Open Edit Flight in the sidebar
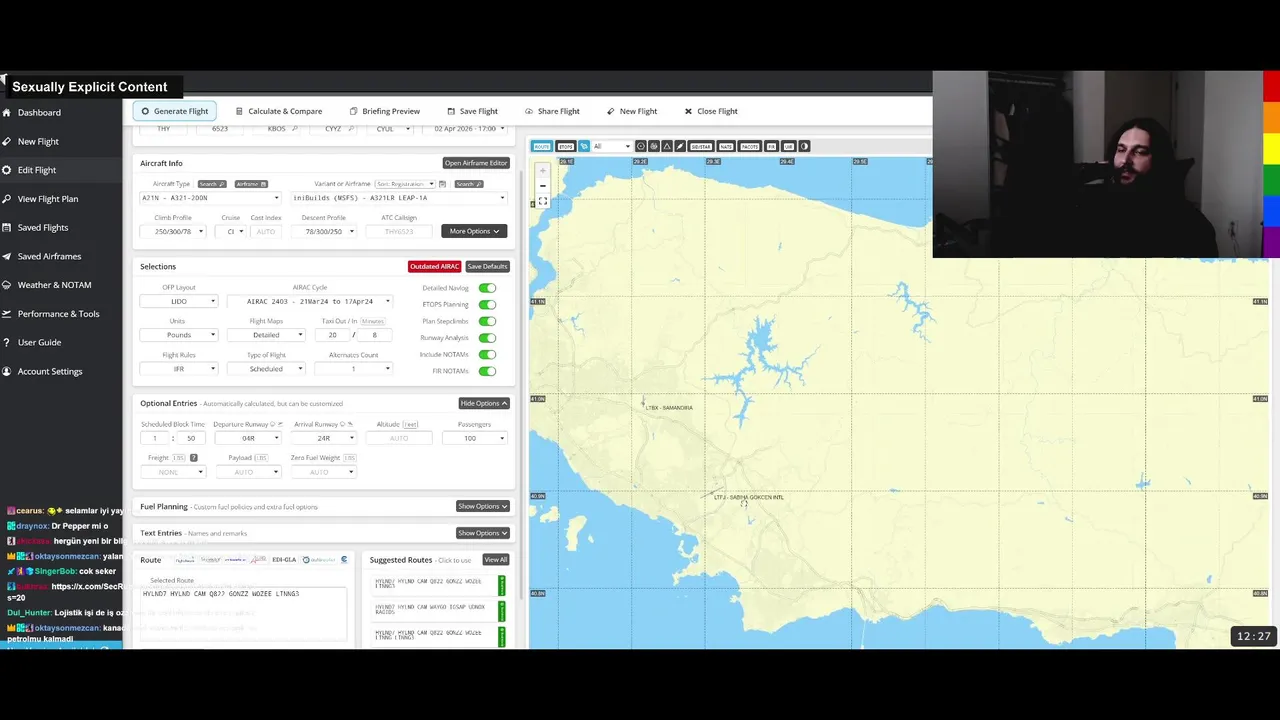1280x720 pixels. (x=37, y=170)
